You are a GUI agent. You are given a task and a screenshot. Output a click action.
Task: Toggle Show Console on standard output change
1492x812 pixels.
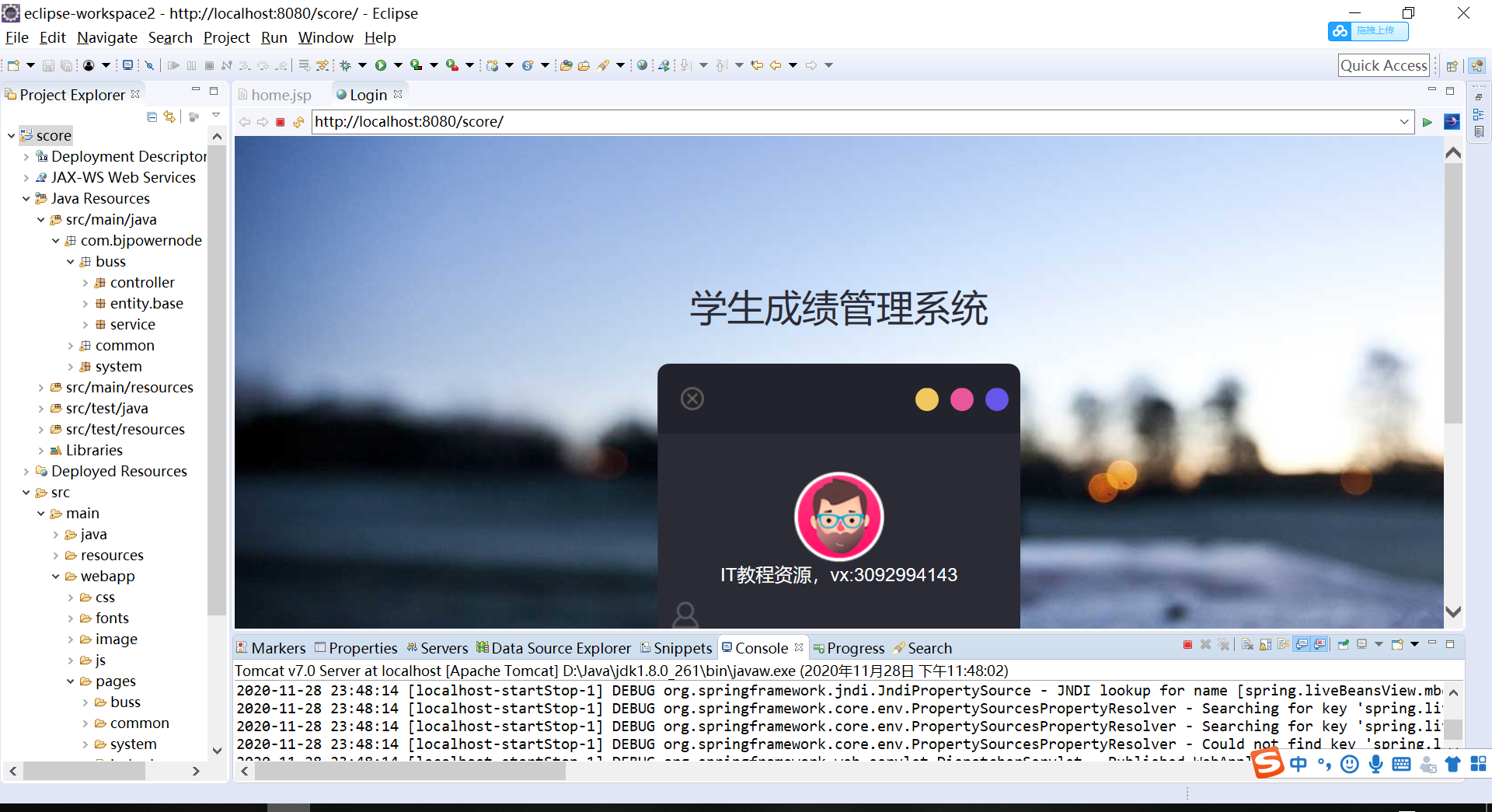pos(1302,645)
